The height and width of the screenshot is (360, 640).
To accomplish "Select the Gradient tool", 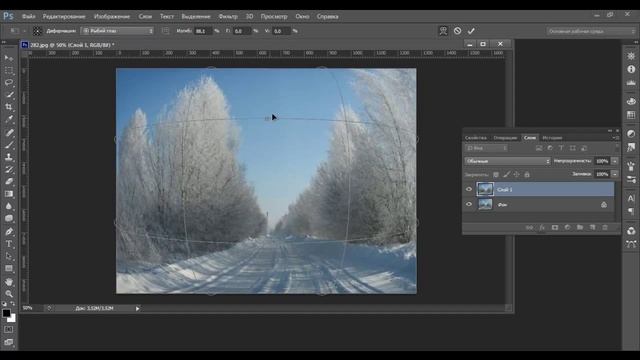I will click(x=9, y=194).
